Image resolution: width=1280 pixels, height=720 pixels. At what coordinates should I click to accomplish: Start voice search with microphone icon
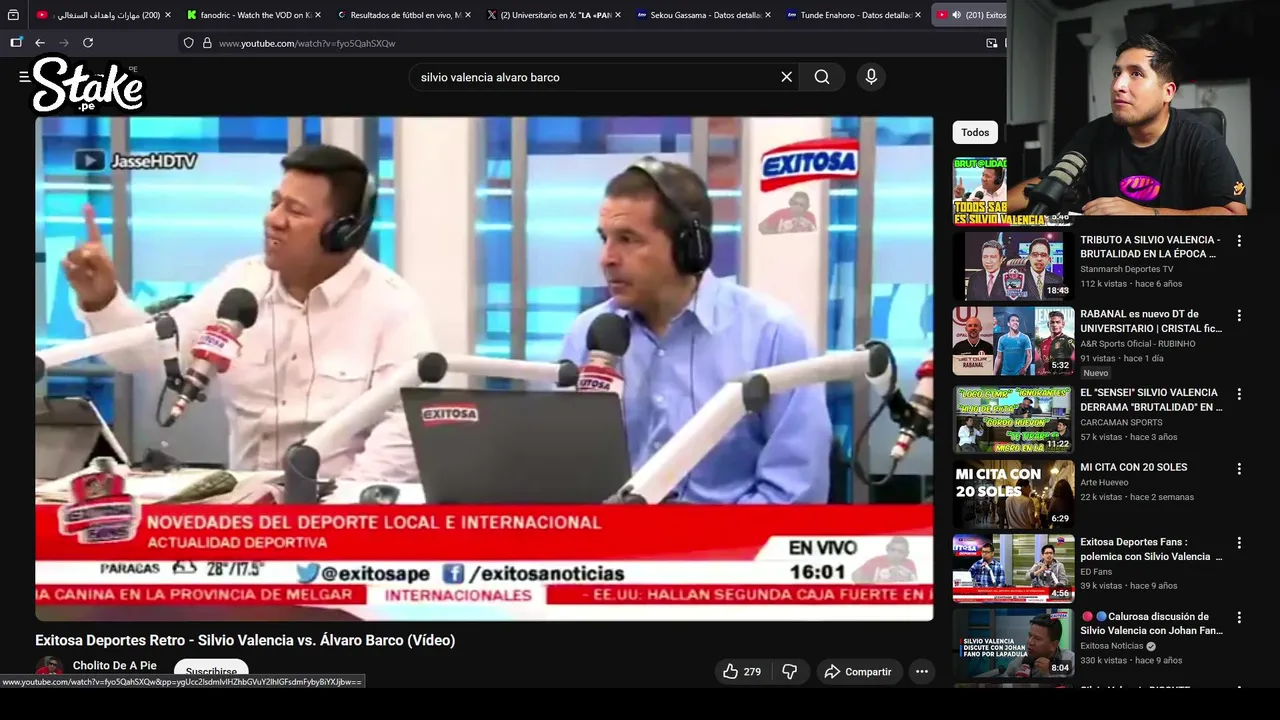[x=871, y=77]
